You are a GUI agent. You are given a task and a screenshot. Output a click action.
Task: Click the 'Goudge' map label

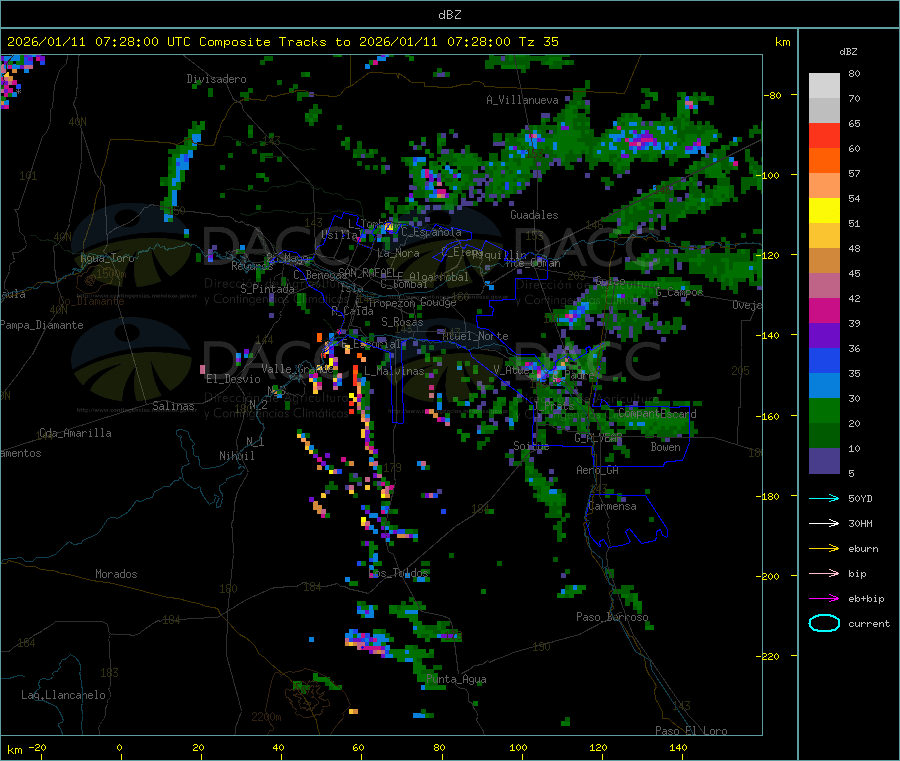(439, 302)
